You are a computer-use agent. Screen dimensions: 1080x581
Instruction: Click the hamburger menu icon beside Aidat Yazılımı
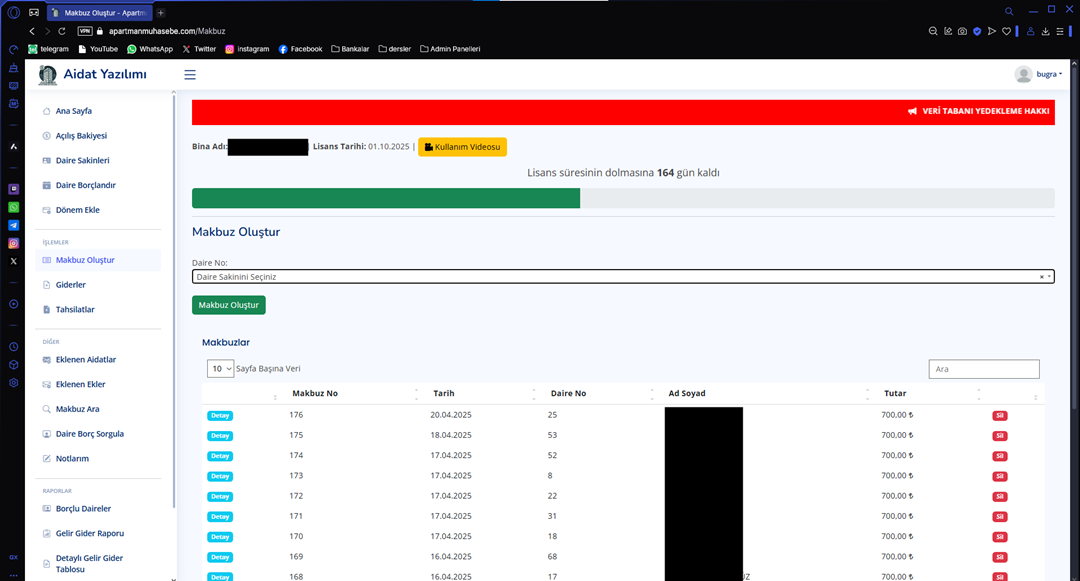[190, 75]
